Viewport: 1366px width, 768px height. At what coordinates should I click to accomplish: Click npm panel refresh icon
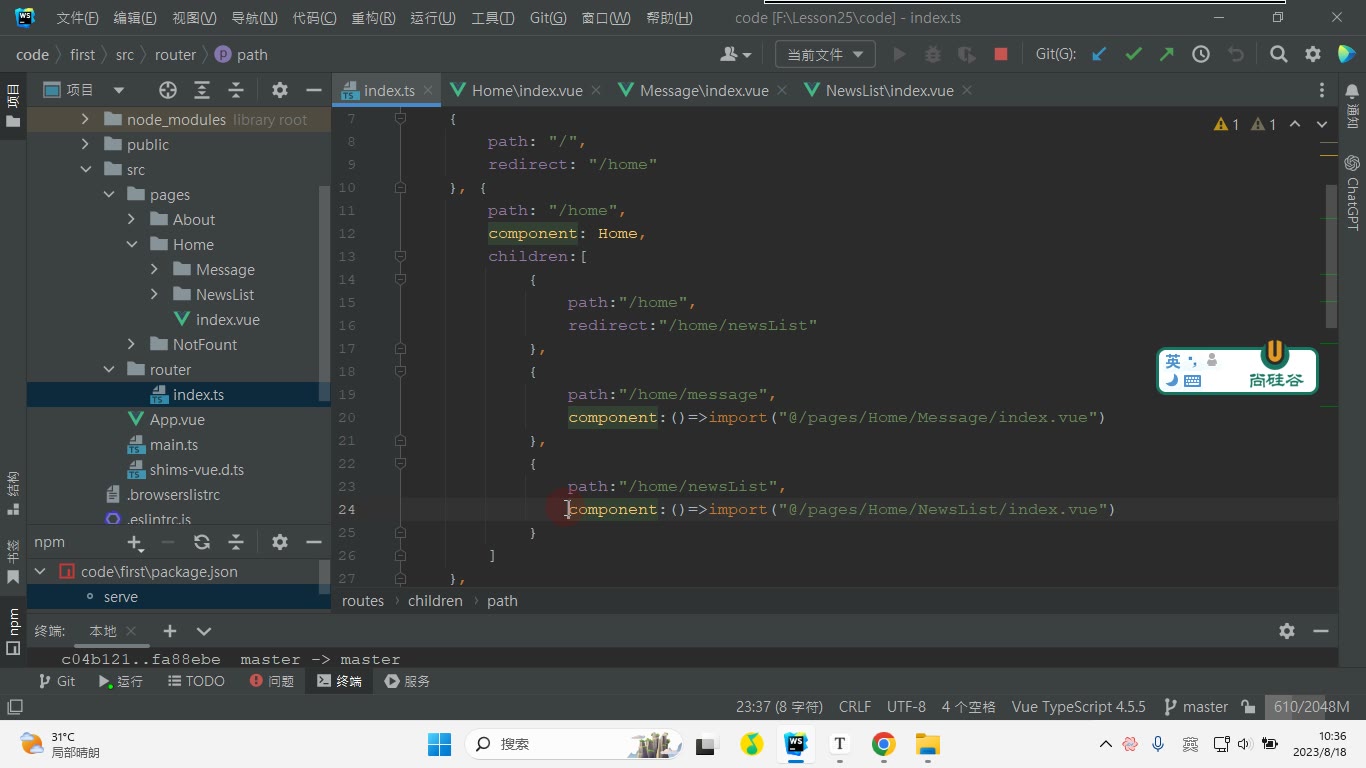point(202,542)
